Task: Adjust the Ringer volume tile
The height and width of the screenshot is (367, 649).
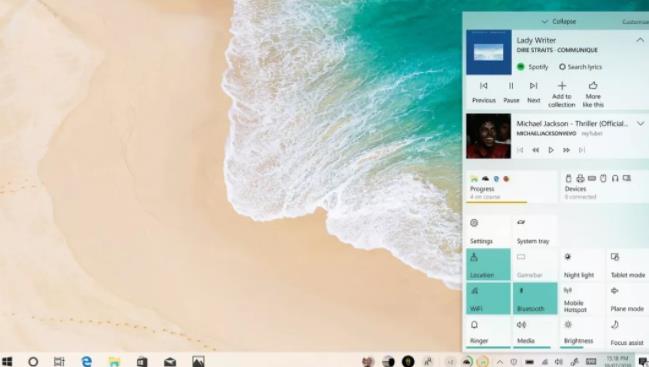Action: click(488, 332)
